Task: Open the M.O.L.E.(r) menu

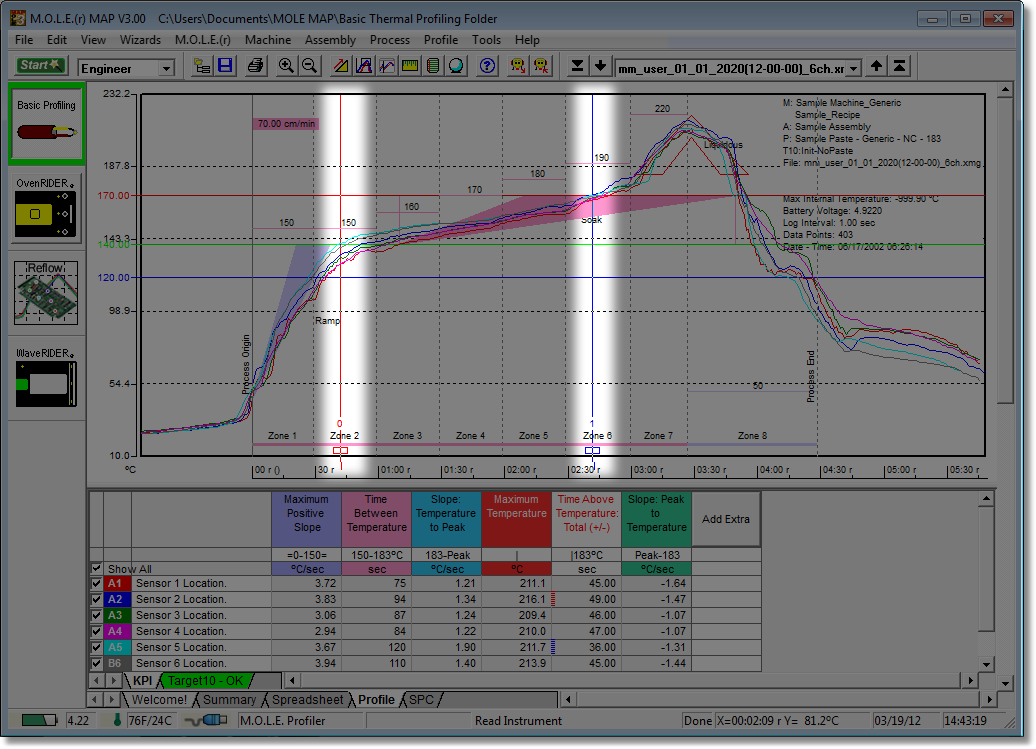Action: [203, 40]
